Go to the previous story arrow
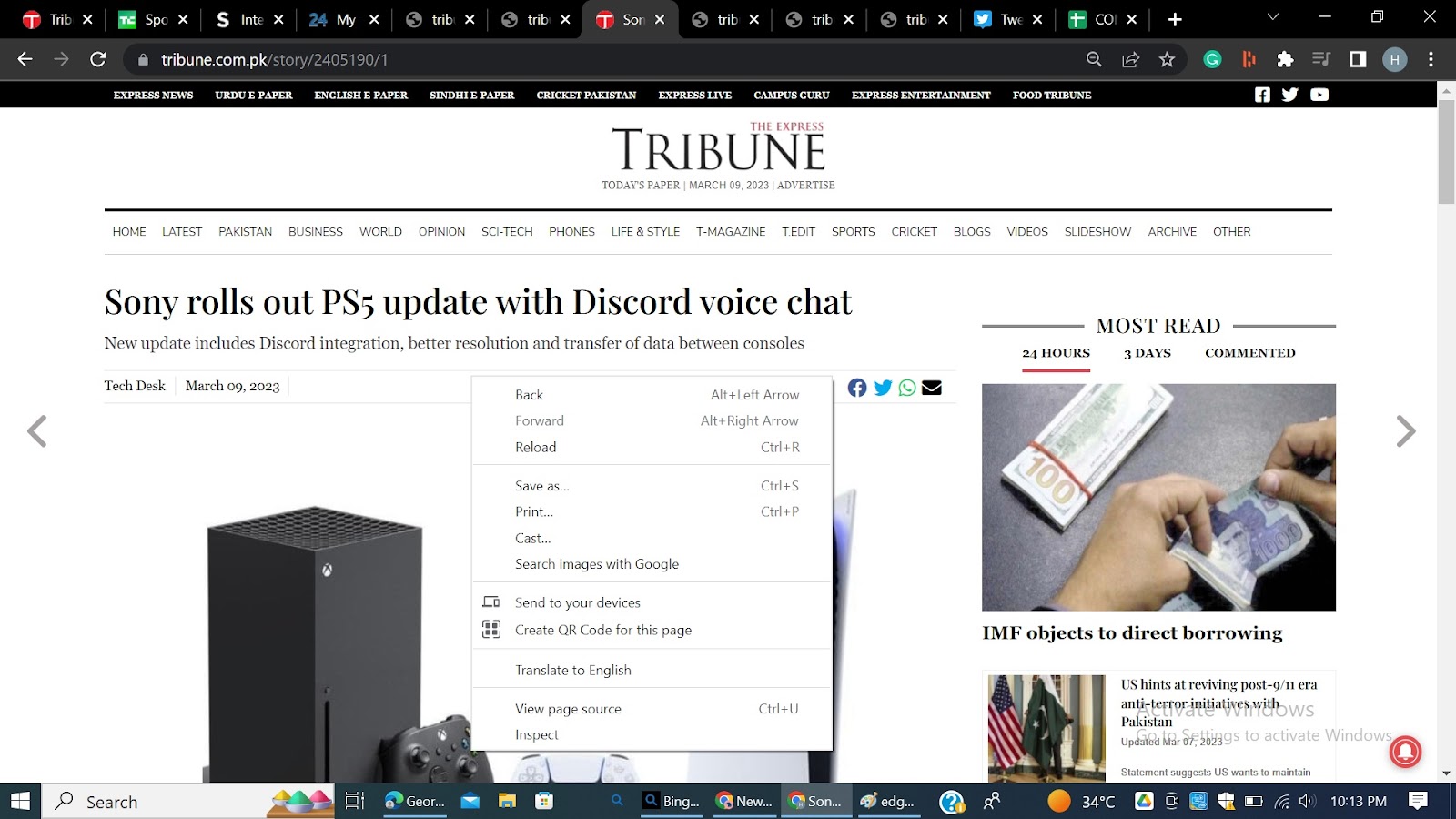 coord(36,431)
